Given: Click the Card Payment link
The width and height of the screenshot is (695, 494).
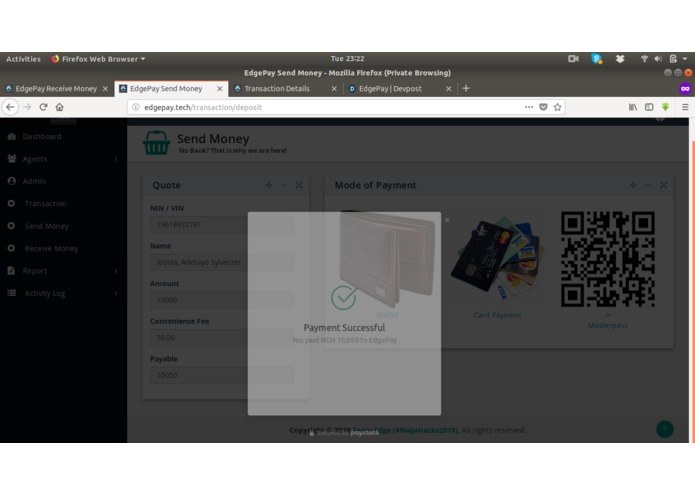Looking at the screenshot, I should tap(497, 315).
